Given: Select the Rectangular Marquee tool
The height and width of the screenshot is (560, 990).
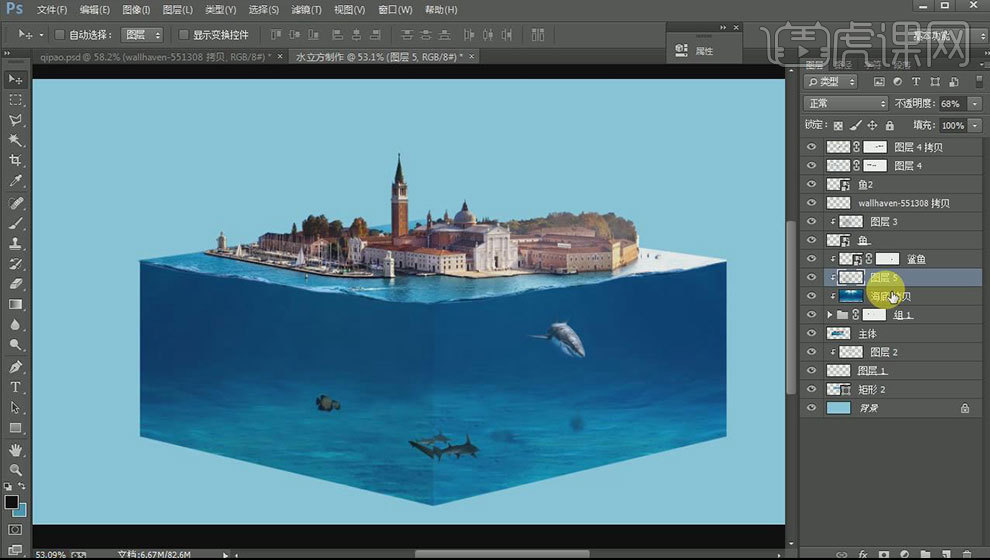Looking at the screenshot, I should (x=15, y=100).
